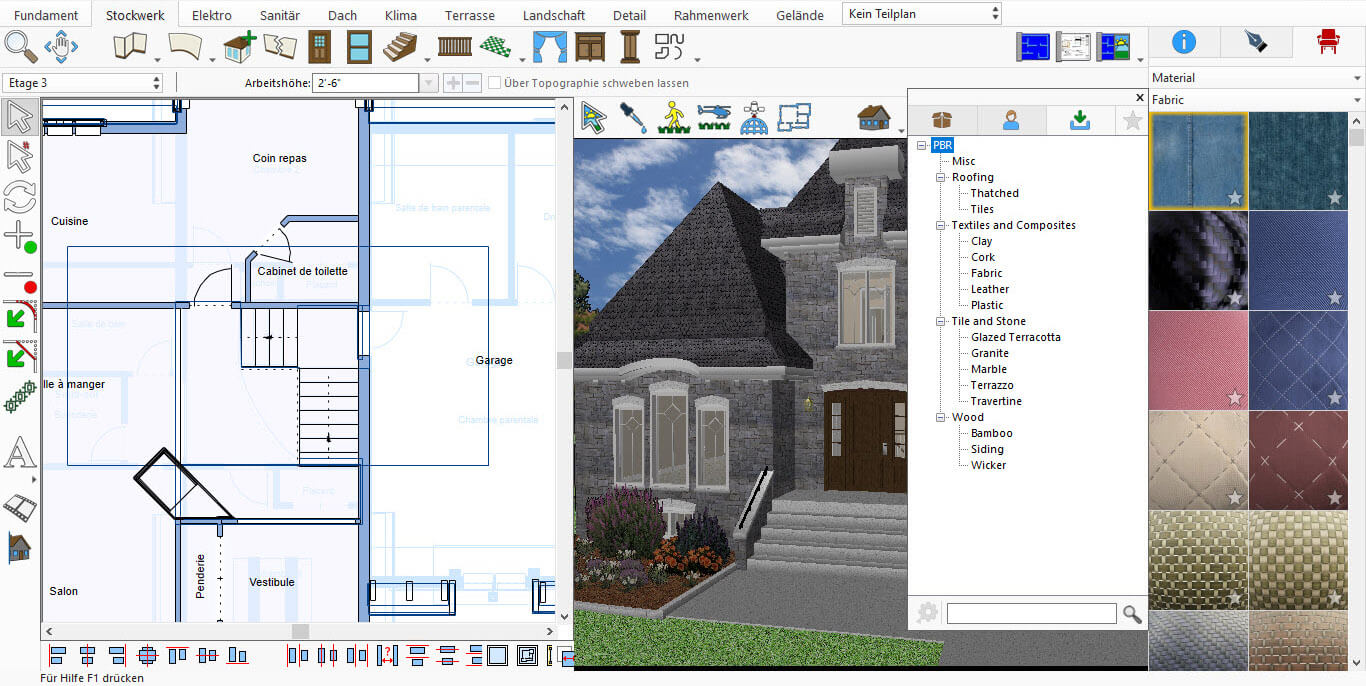Open the Kein Teilplan dropdown

click(x=922, y=14)
